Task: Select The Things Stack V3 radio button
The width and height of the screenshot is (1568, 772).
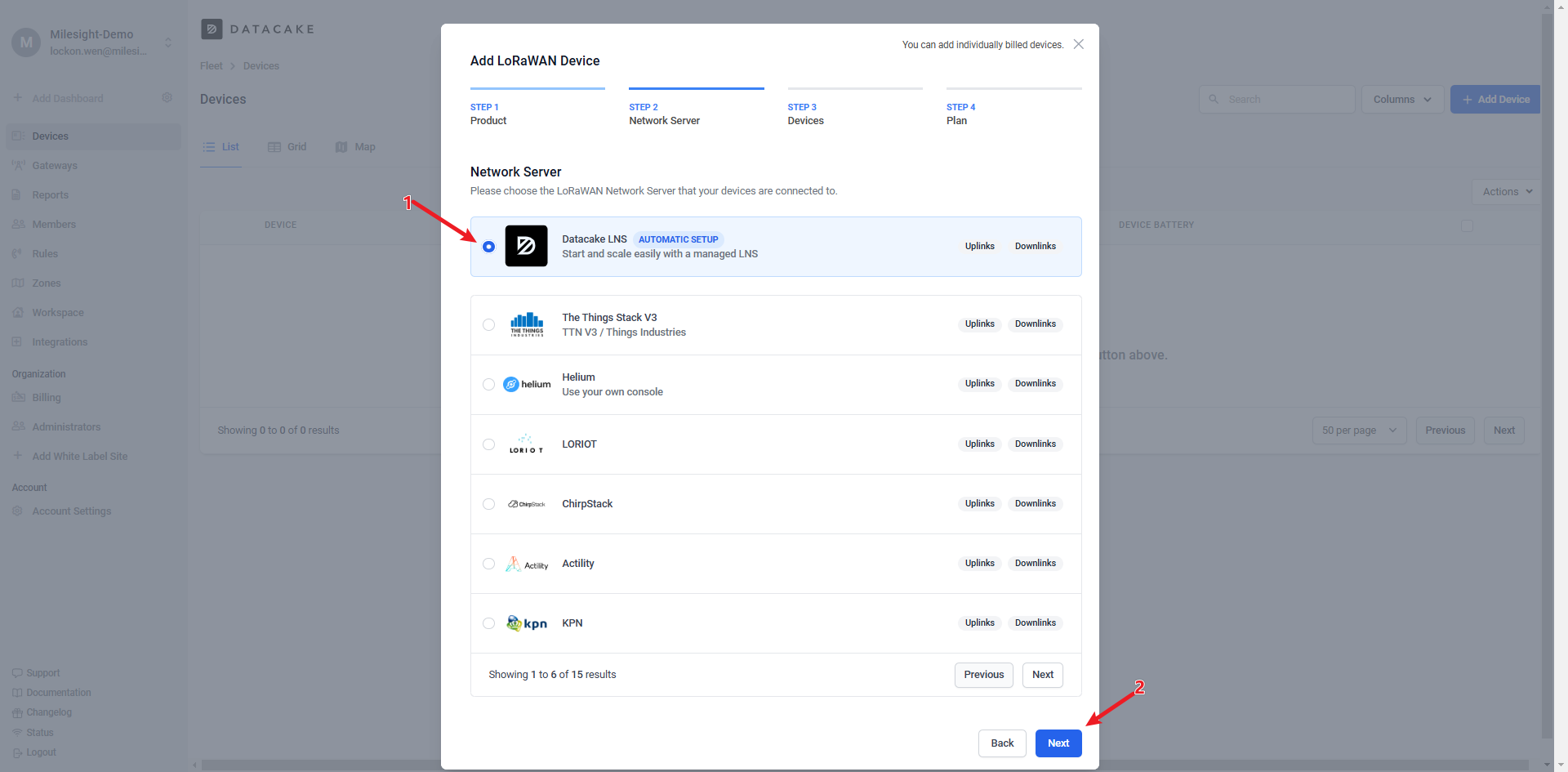Action: [x=488, y=325]
